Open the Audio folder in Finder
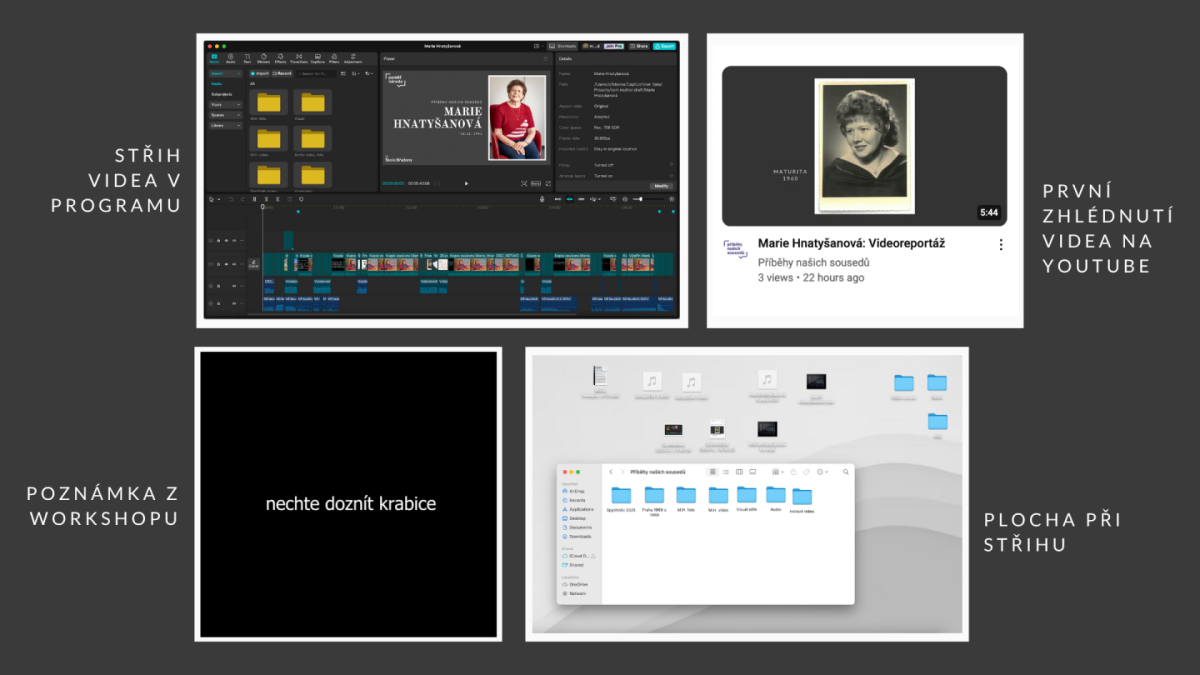This screenshot has width=1200, height=675. click(776, 495)
